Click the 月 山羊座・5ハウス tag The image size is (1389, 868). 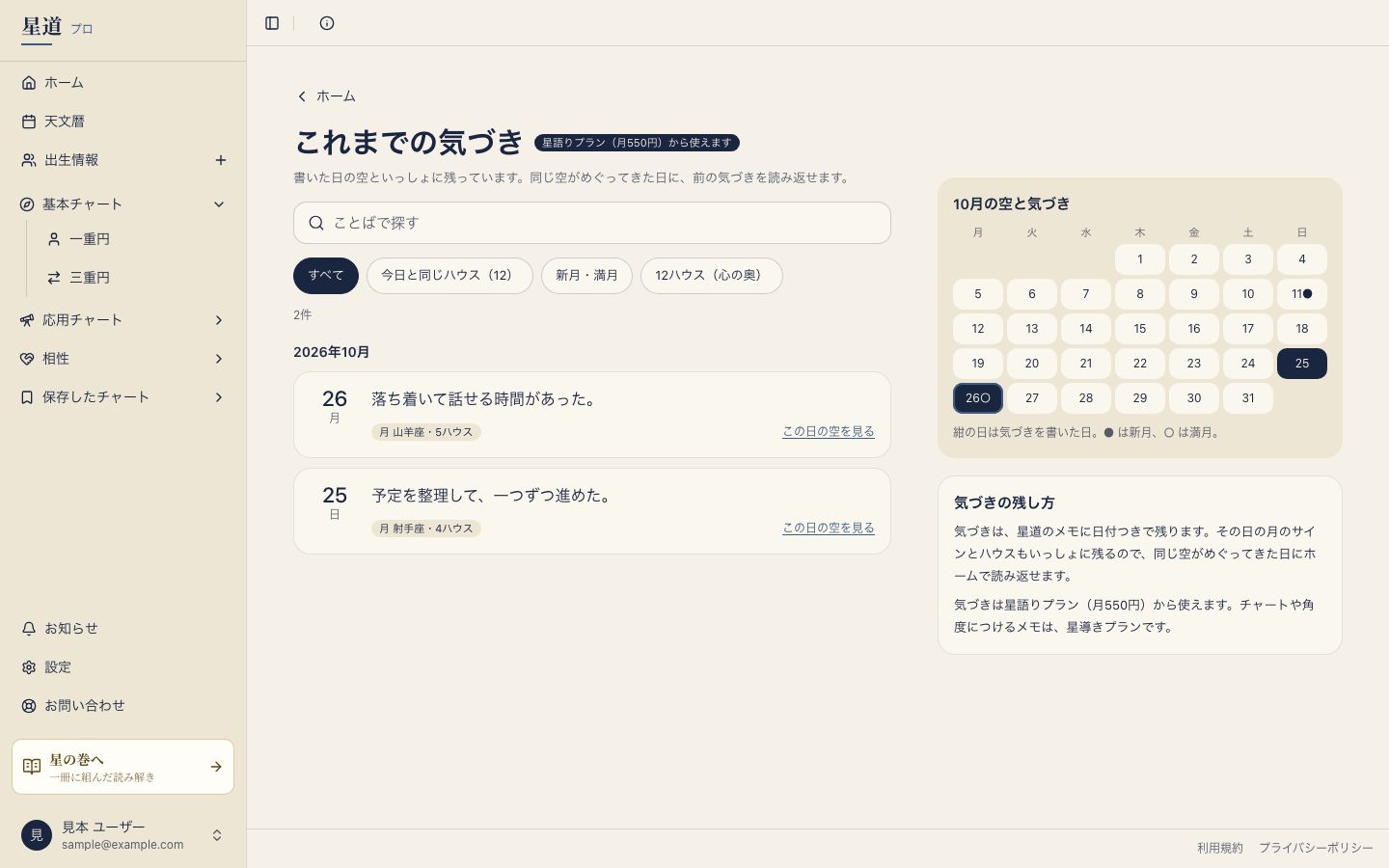426,432
